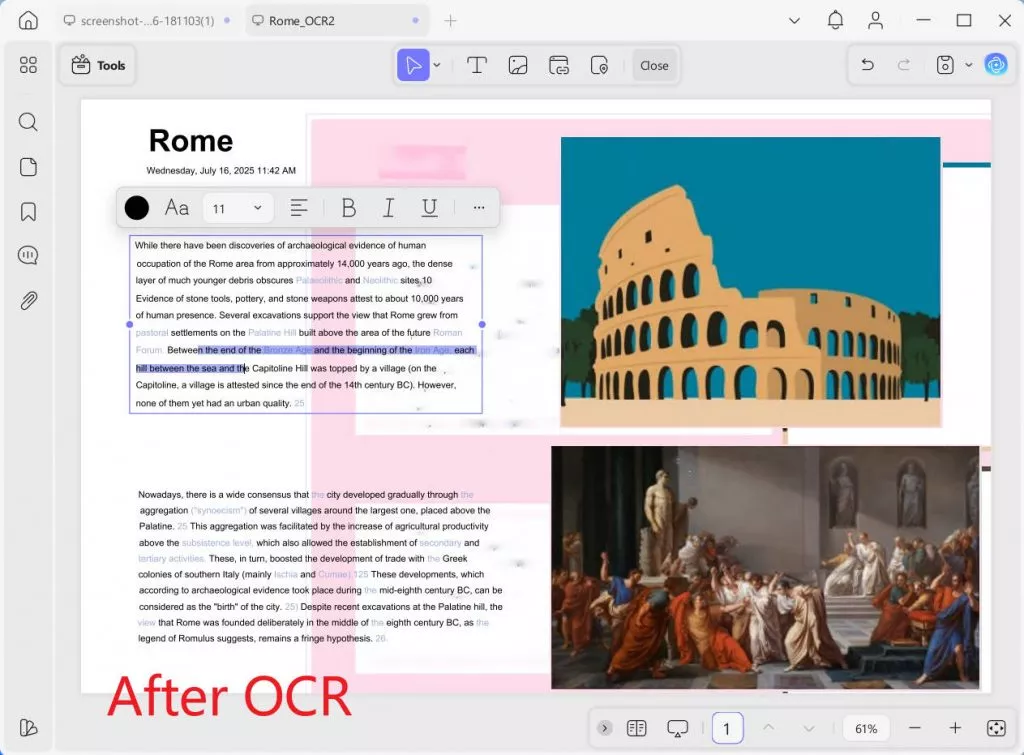
Task: Select the Add Text tool icon
Action: click(x=477, y=65)
